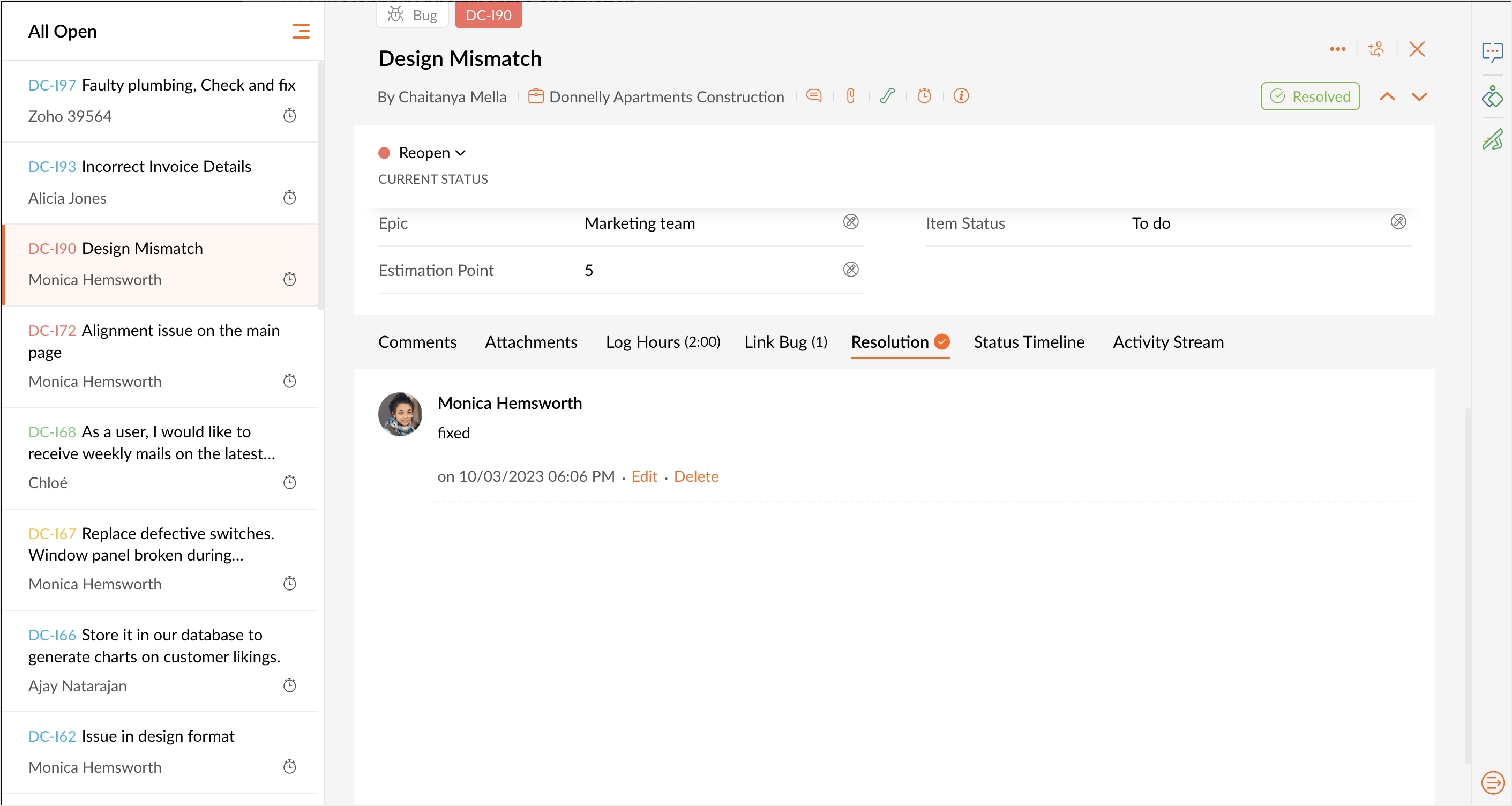Image resolution: width=1512 pixels, height=806 pixels.
Task: Clear the Item Status To do value
Action: [1399, 222]
